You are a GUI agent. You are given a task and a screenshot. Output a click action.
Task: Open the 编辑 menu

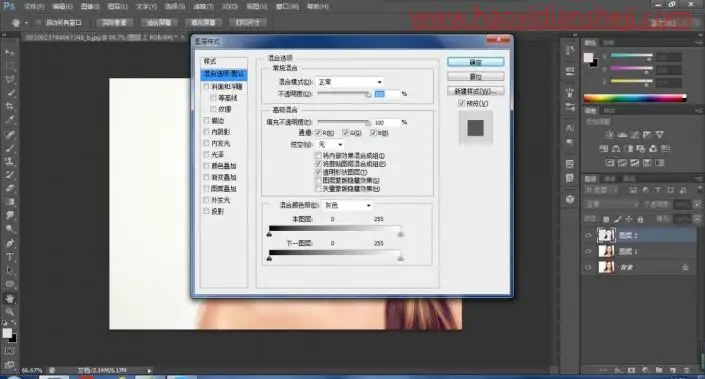[x=62, y=6]
